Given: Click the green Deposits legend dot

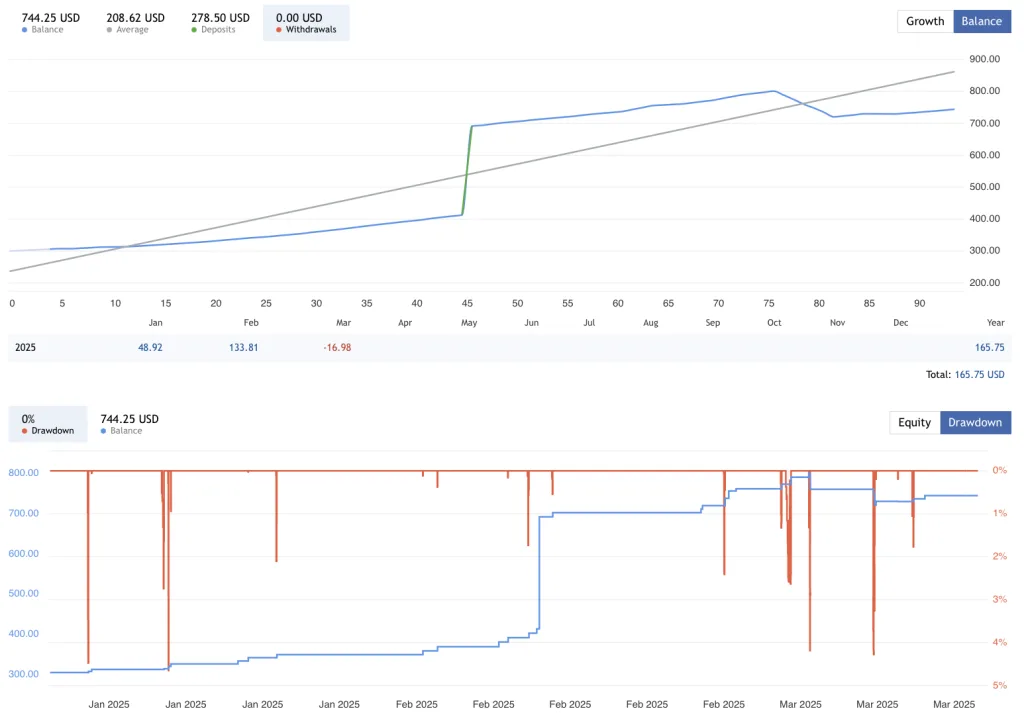Looking at the screenshot, I should click(x=192, y=29).
